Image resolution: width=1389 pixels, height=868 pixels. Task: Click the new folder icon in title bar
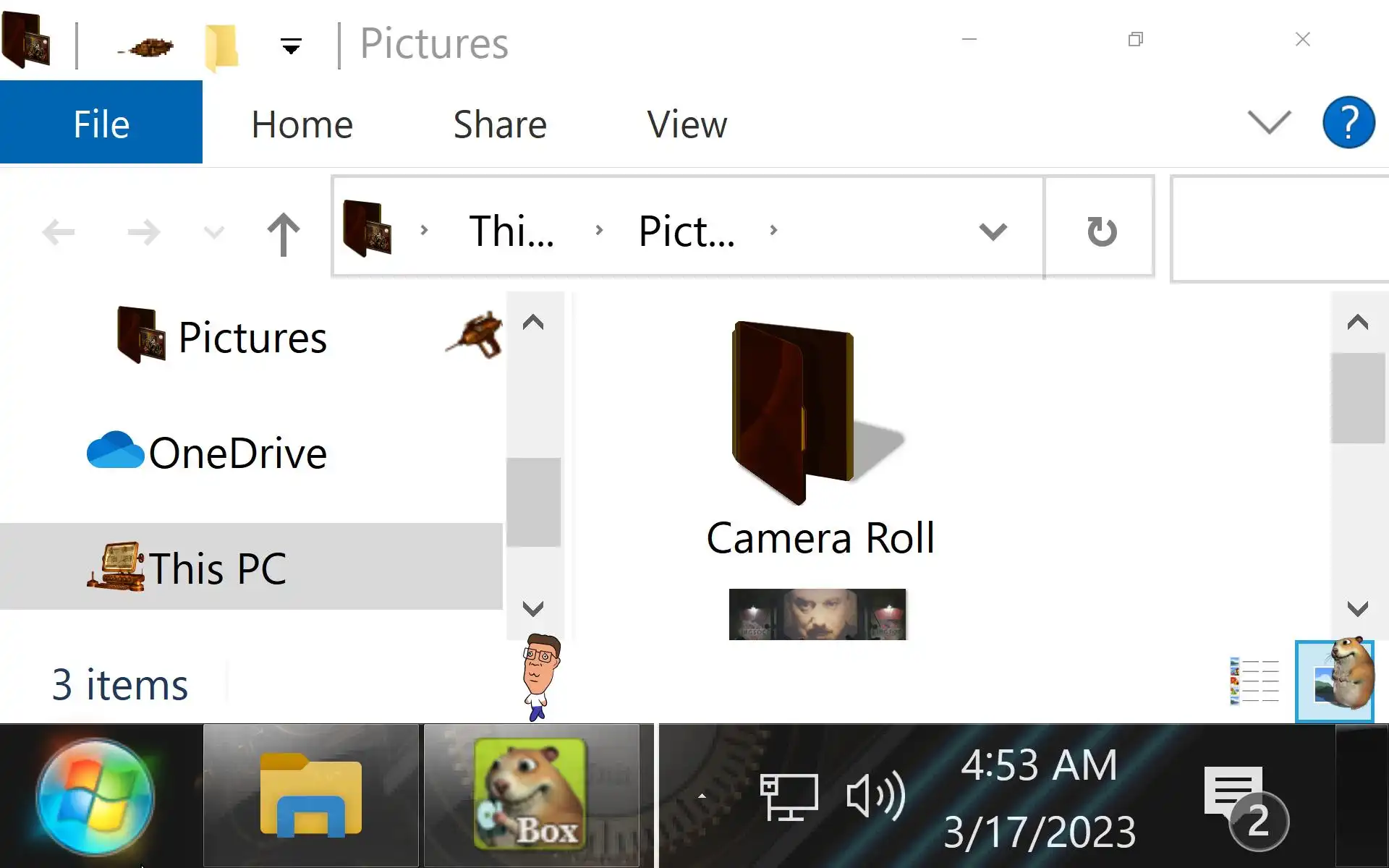221,46
